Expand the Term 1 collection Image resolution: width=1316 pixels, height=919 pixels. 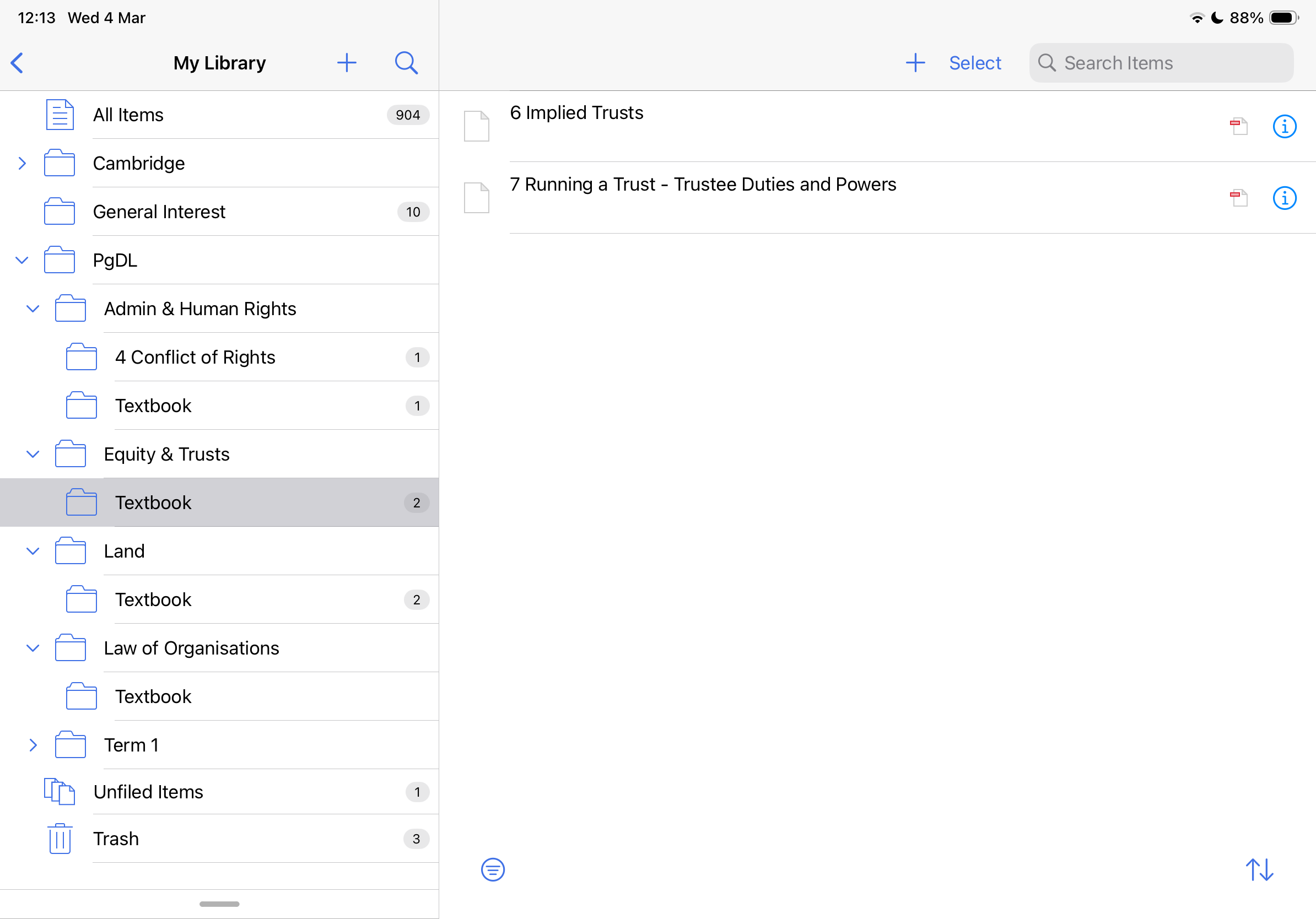point(33,745)
